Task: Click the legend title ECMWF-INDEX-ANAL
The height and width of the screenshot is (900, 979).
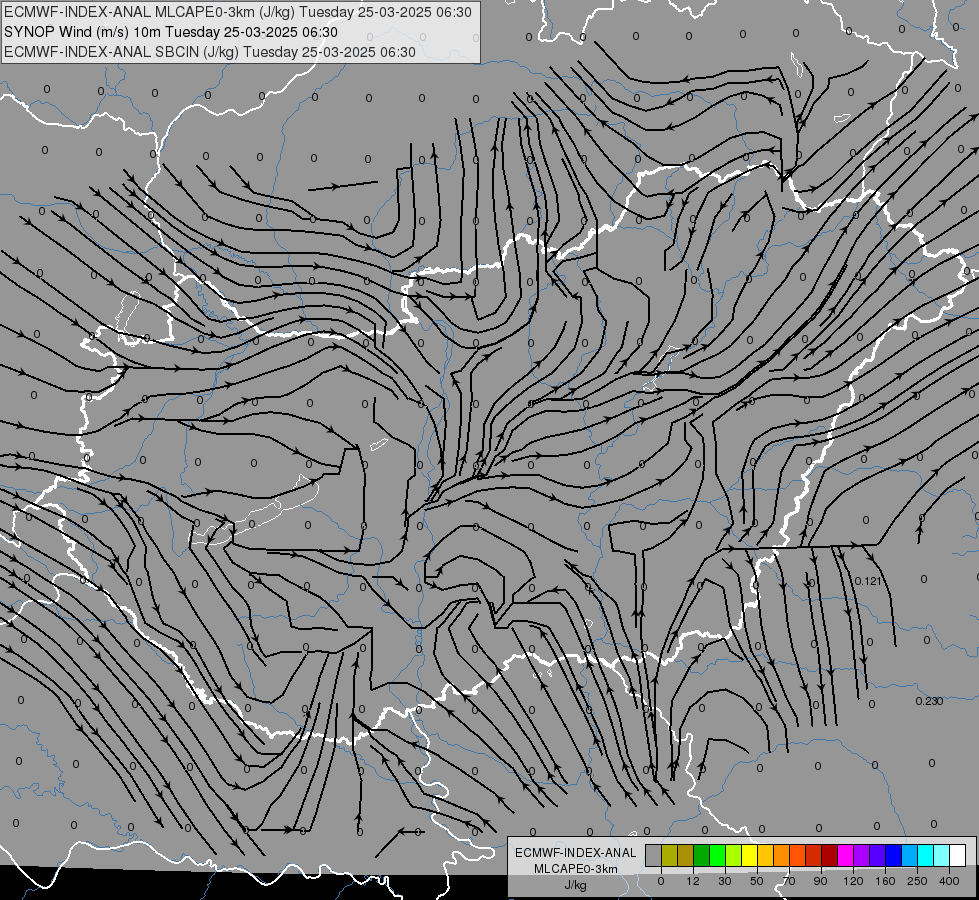Action: pos(576,853)
